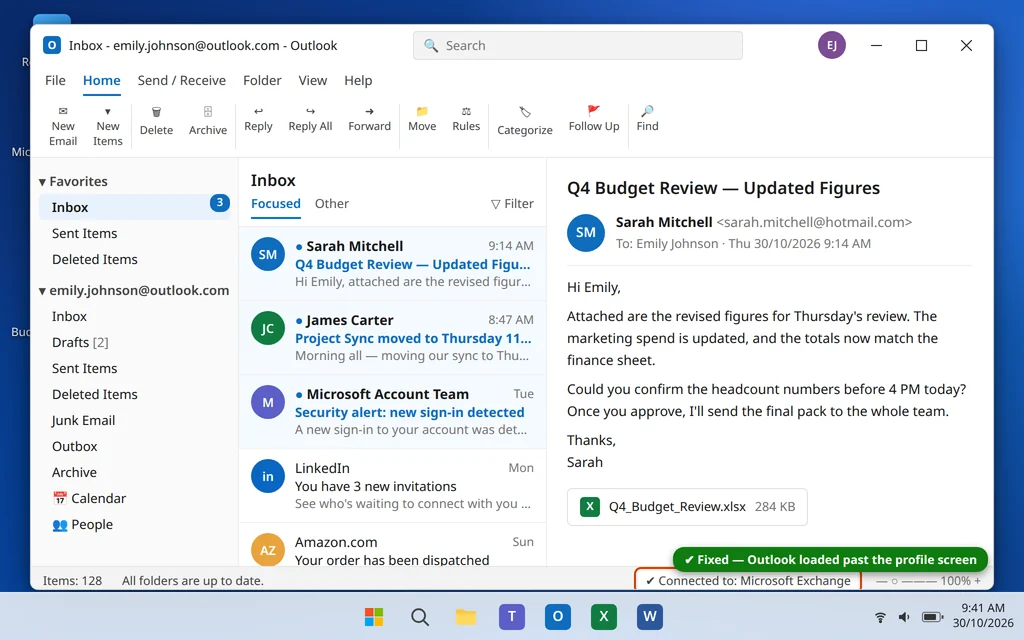Switch to the Home ribbon tab
Screen dimensions: 1024x640
click(x=101, y=80)
